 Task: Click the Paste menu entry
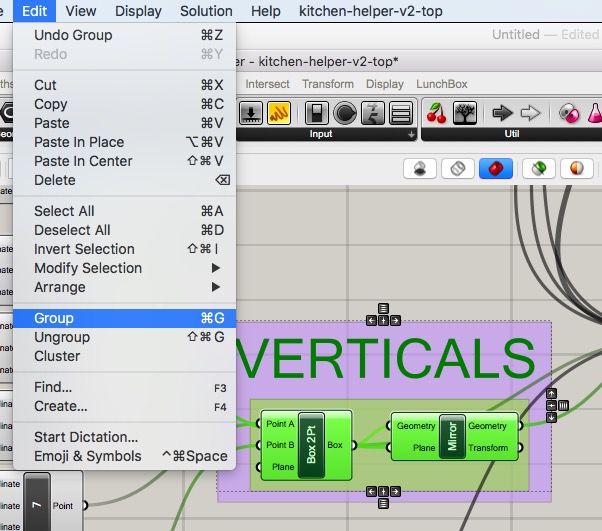coord(124,123)
